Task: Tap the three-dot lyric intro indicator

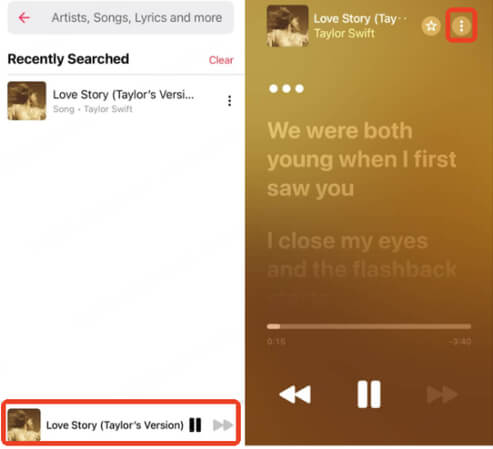Action: click(286, 89)
